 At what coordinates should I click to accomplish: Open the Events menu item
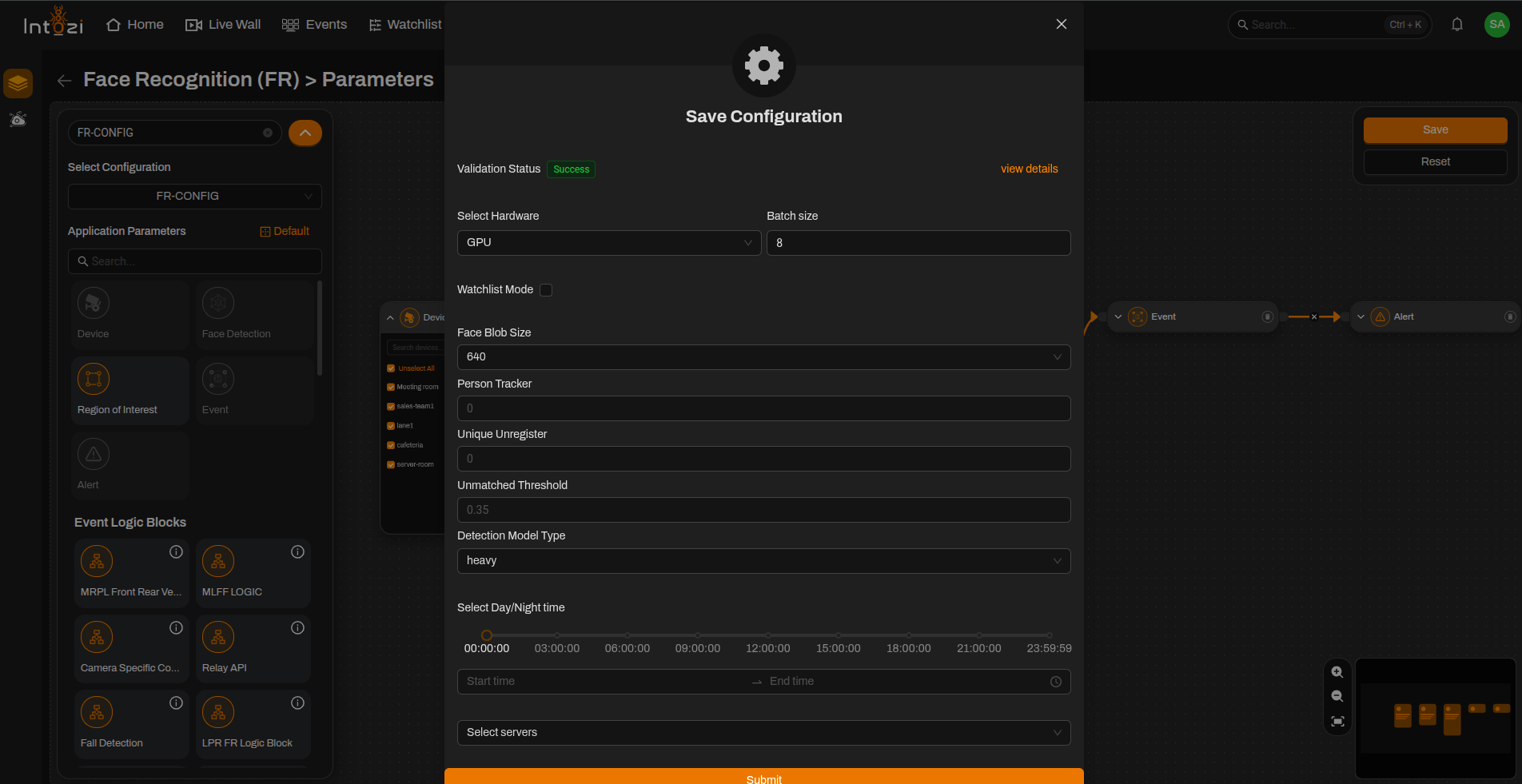[315, 25]
